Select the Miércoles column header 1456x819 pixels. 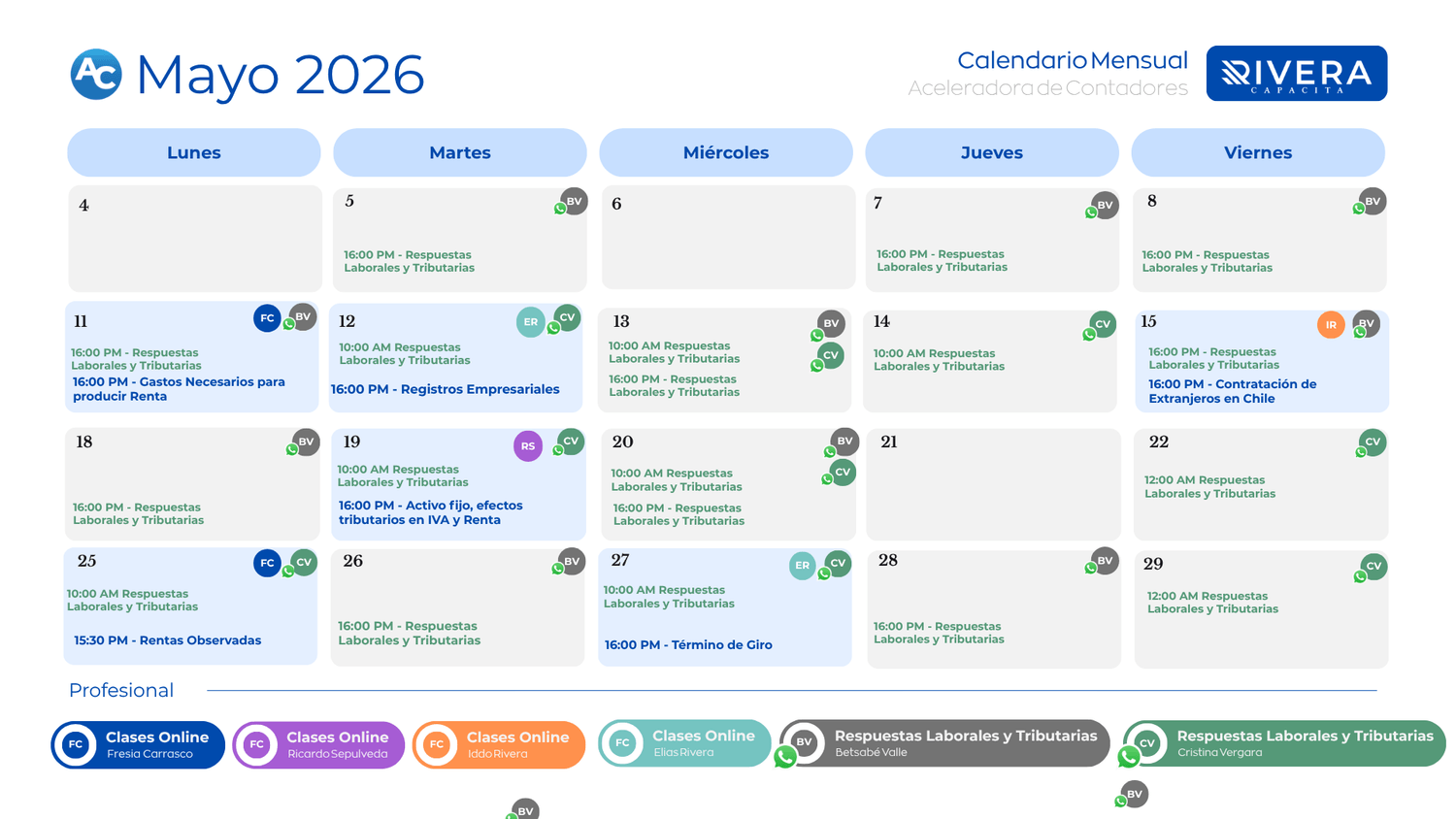(x=726, y=152)
